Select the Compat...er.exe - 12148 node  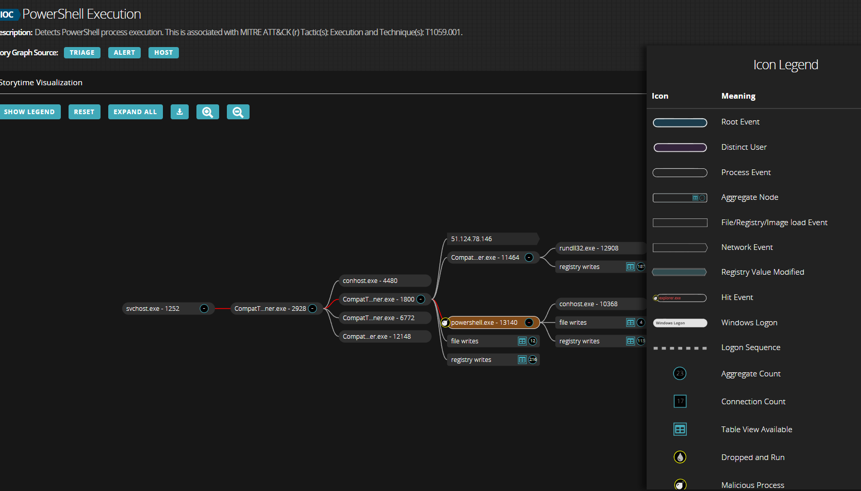[x=384, y=337]
